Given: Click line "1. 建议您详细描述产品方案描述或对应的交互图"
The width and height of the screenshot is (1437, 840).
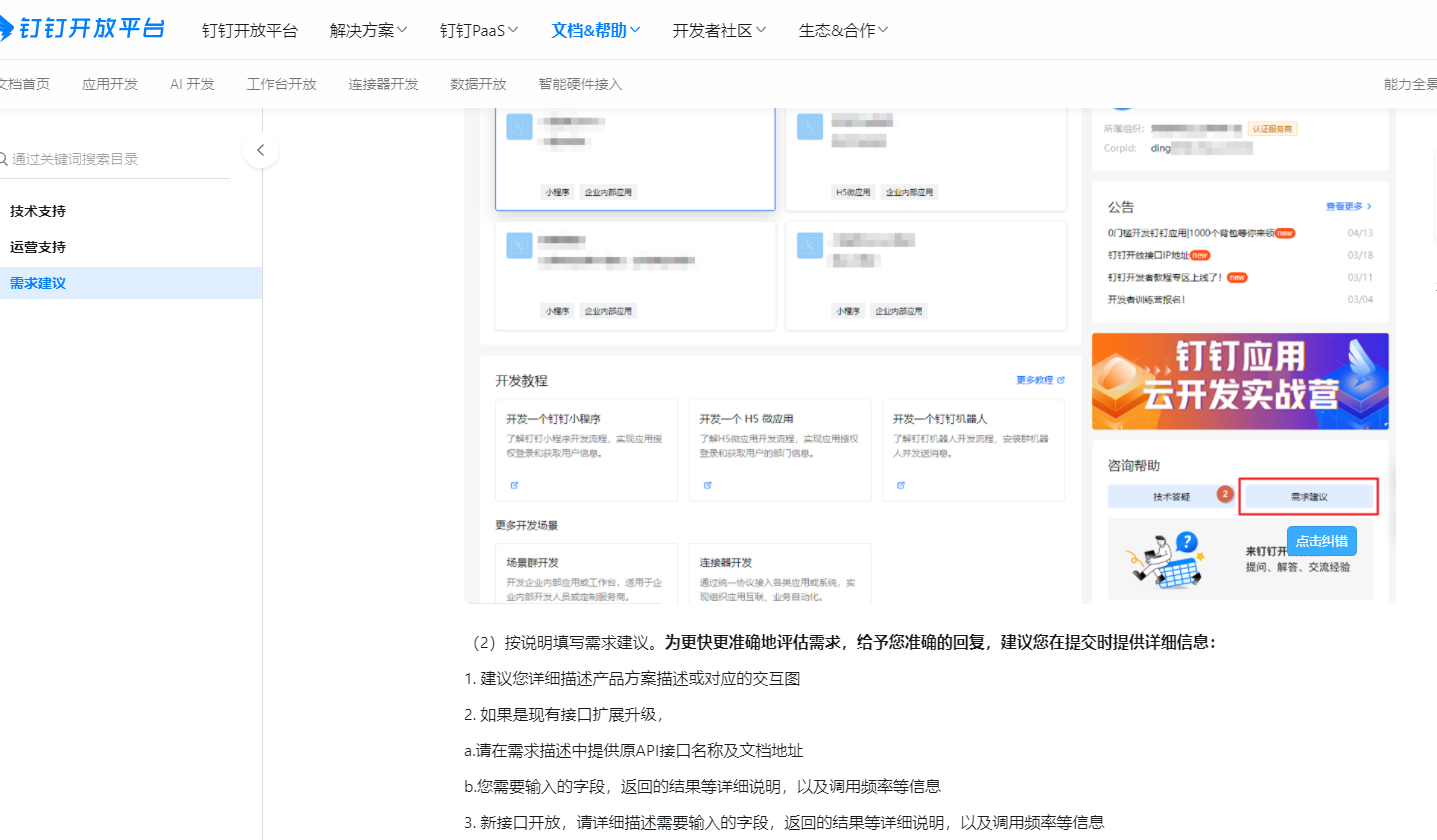Looking at the screenshot, I should point(632,679).
